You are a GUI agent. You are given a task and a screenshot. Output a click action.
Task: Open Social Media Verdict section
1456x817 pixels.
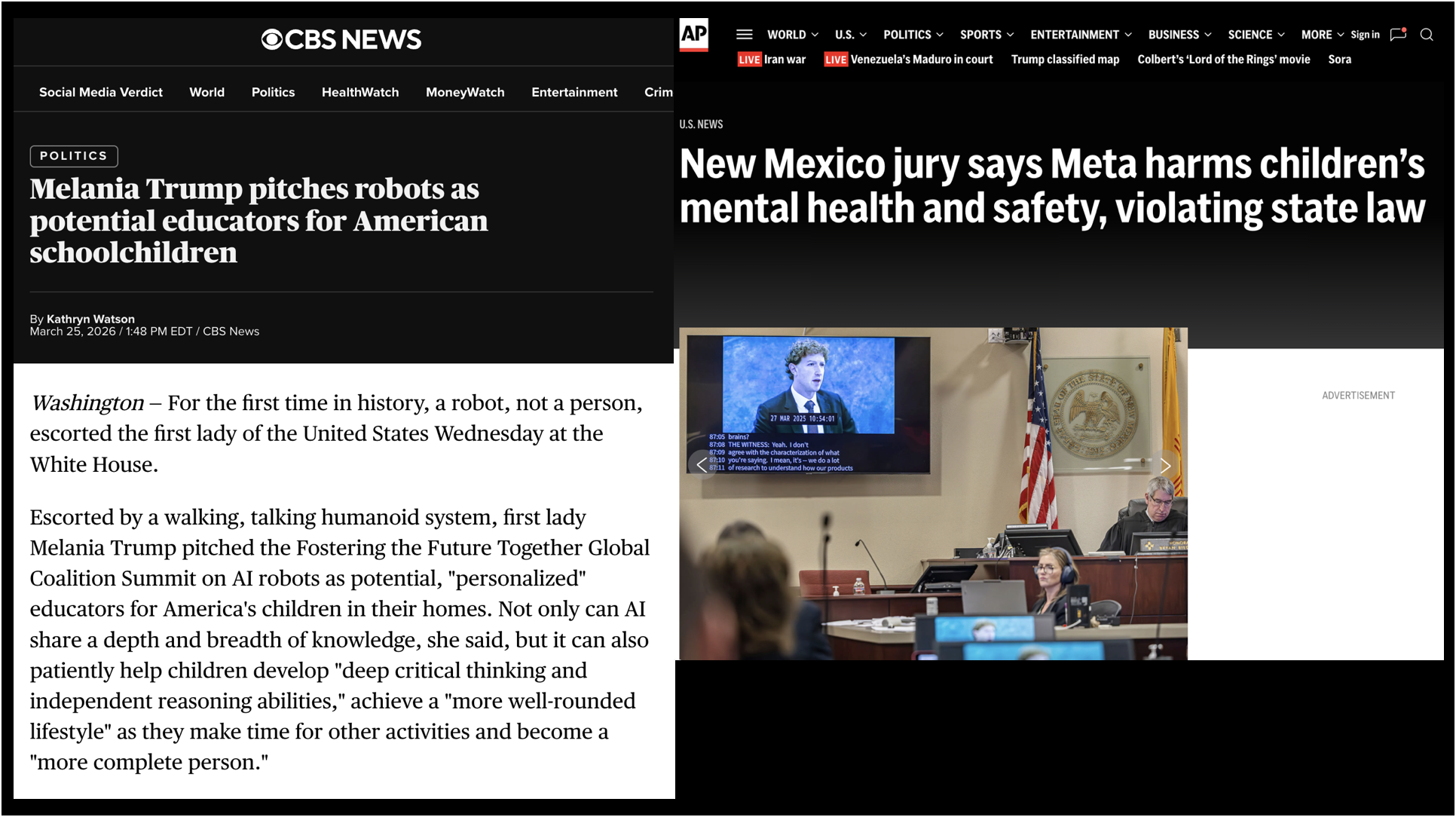click(101, 92)
